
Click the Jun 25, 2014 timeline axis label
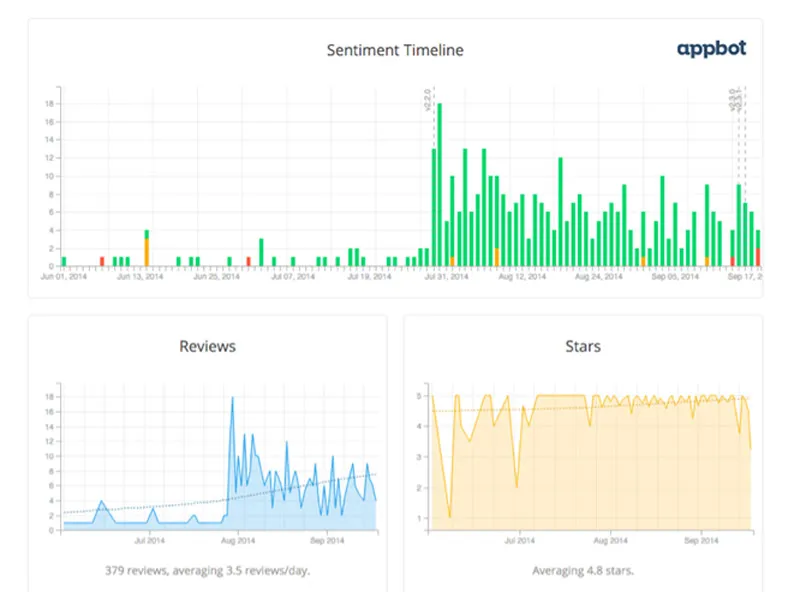point(217,276)
